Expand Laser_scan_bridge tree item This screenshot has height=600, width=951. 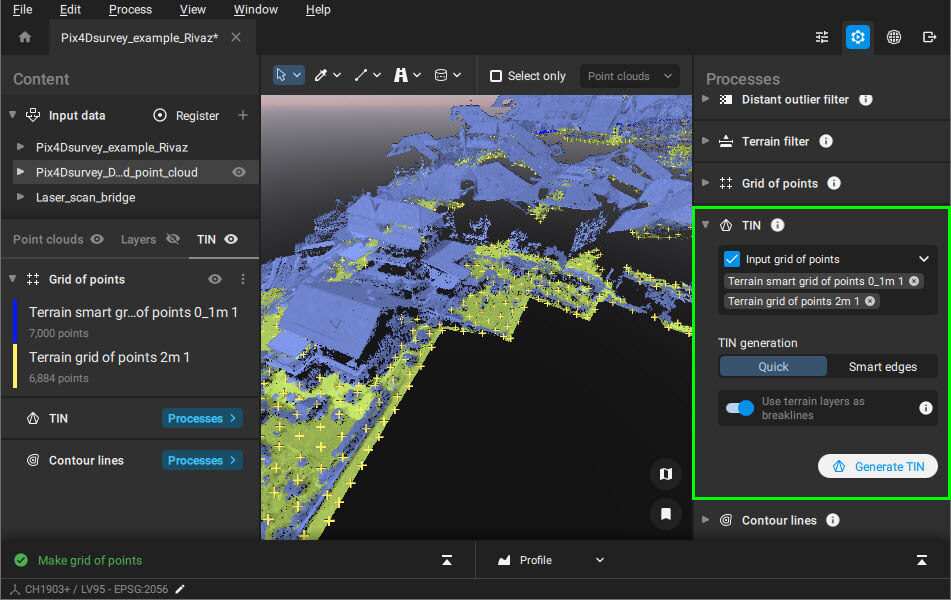pos(20,198)
